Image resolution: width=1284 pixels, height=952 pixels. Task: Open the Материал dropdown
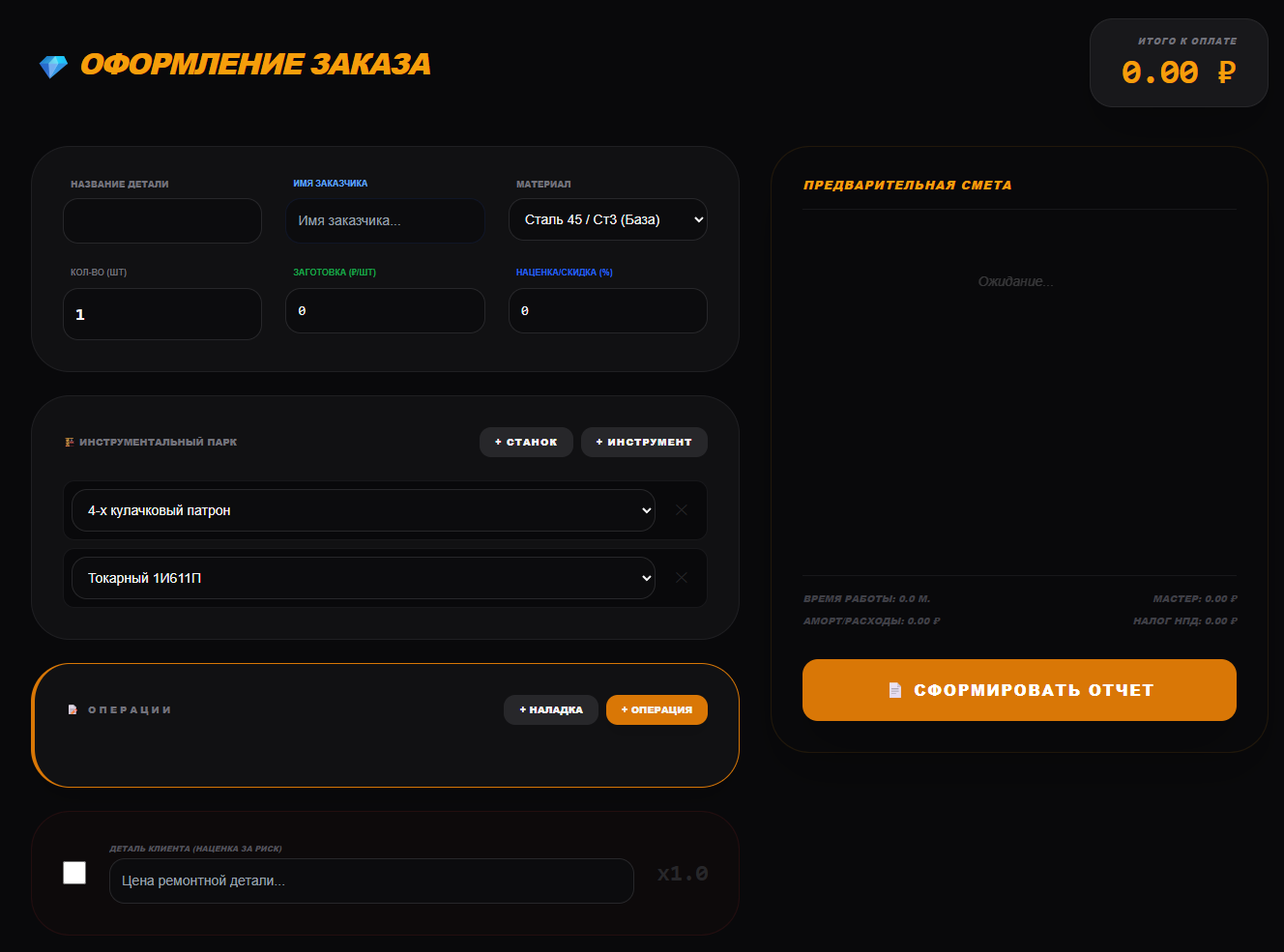coord(607,219)
